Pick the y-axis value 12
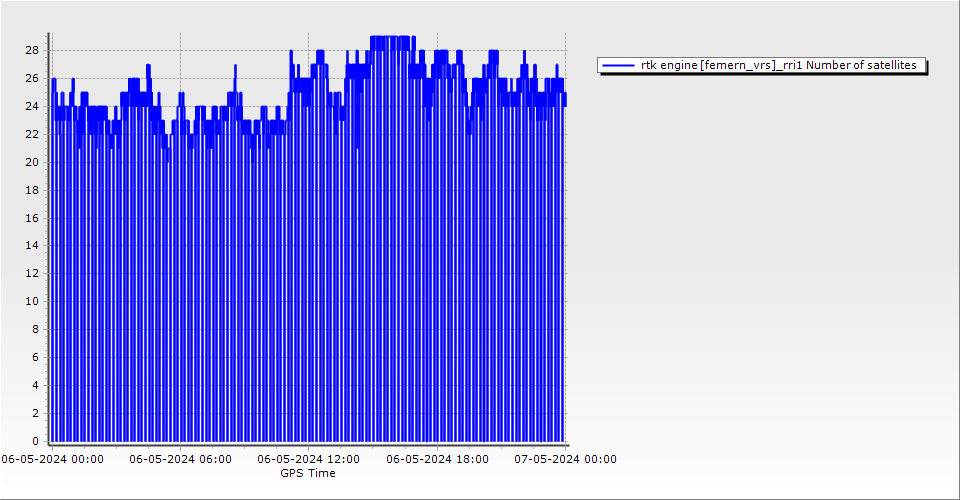Viewport: 960px width, 500px height. (32, 273)
